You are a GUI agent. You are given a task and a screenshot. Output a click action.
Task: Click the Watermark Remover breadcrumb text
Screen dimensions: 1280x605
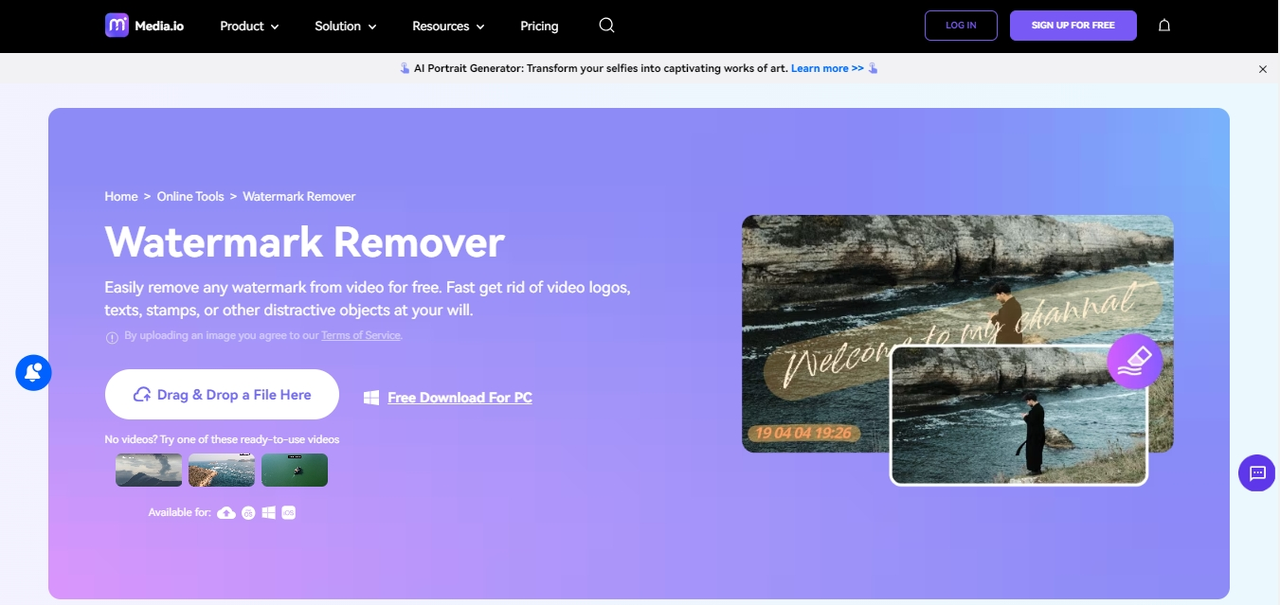pos(299,197)
